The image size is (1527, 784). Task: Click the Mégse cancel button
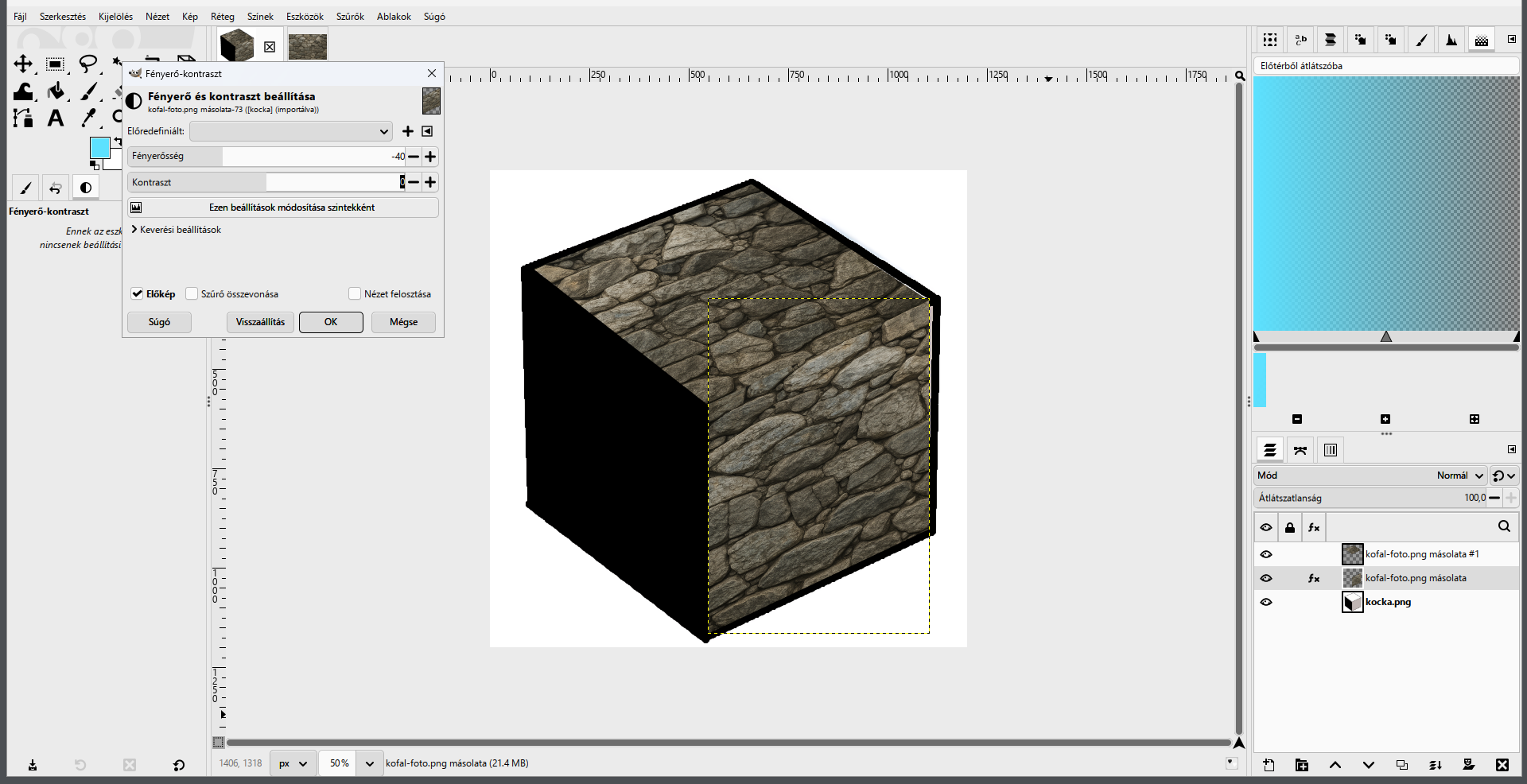pos(403,322)
